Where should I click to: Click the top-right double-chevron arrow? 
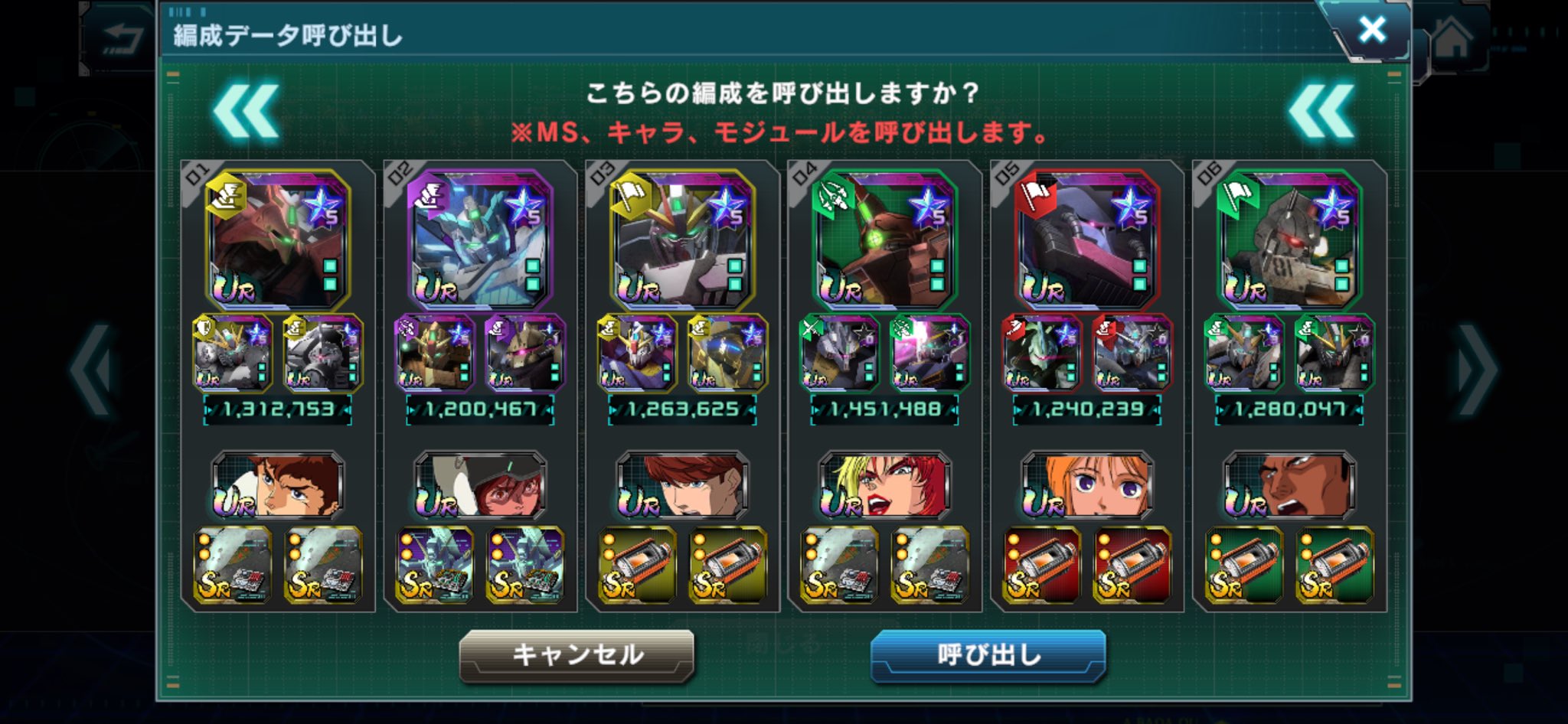click(x=1321, y=113)
